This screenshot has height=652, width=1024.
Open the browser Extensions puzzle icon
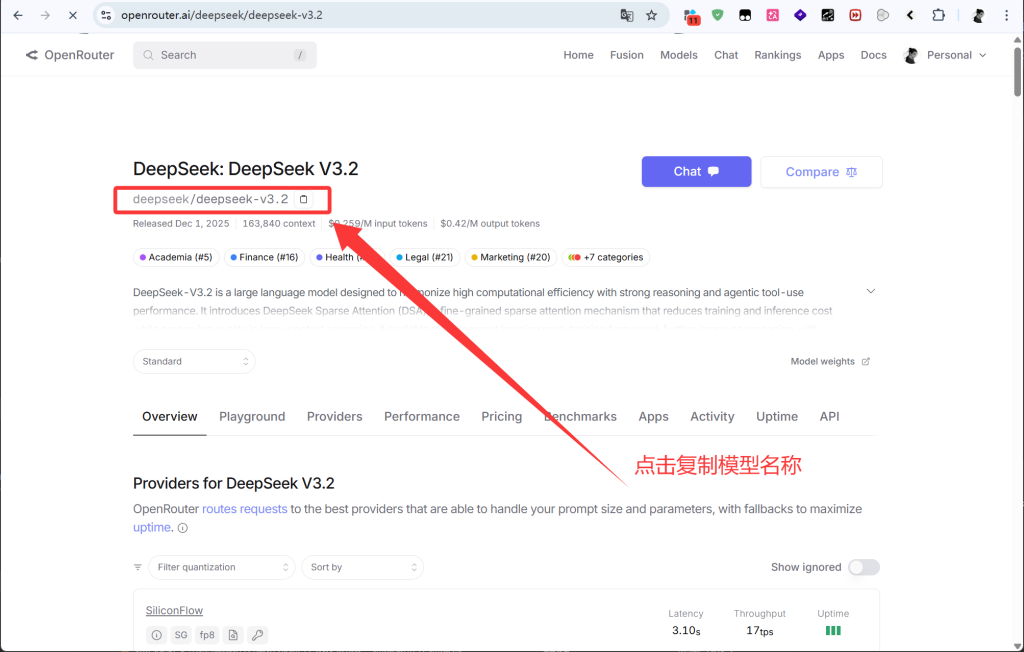(938, 16)
